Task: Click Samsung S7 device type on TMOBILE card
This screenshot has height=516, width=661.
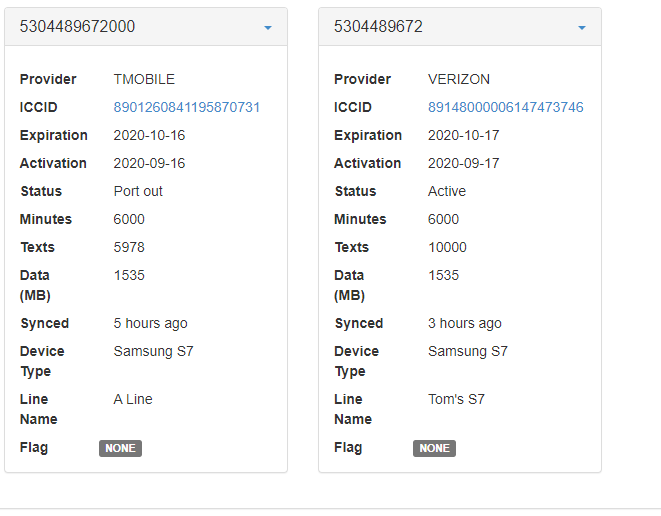Action: tap(153, 351)
